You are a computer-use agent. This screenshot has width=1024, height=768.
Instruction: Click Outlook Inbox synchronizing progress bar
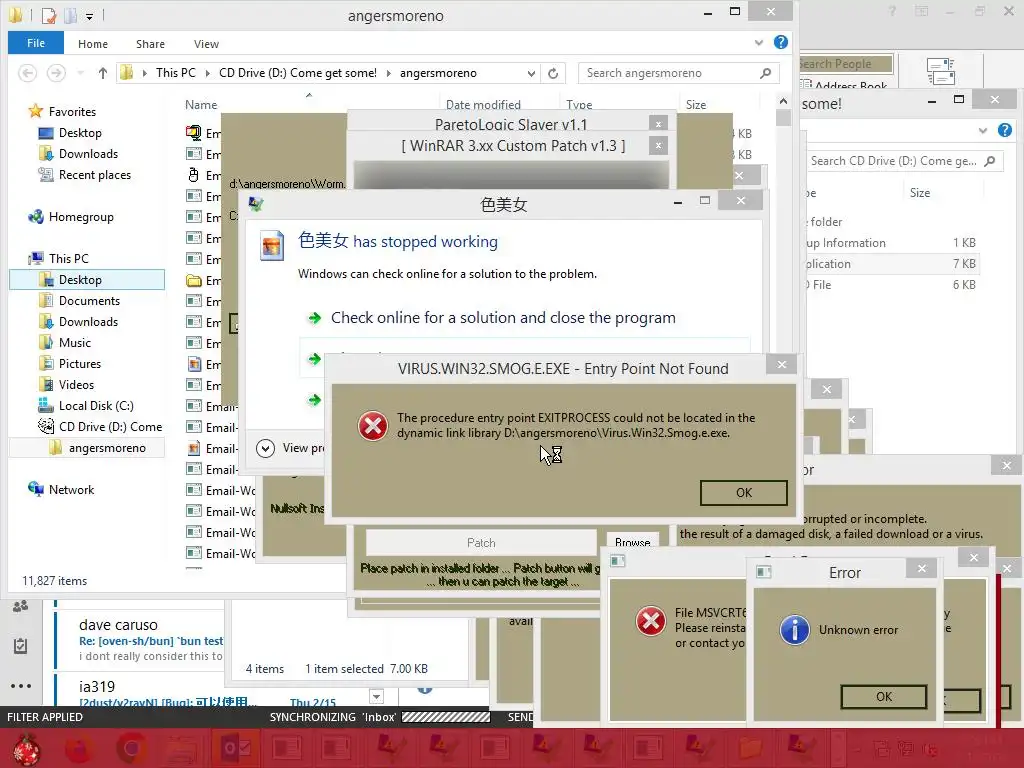(446, 717)
